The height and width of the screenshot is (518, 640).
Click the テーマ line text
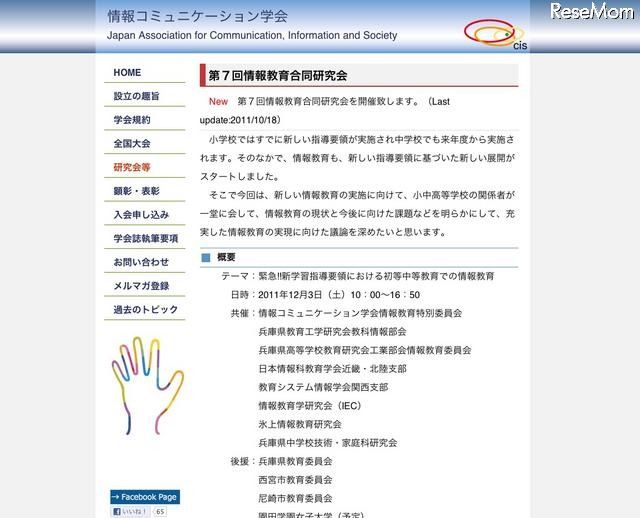(x=358, y=276)
